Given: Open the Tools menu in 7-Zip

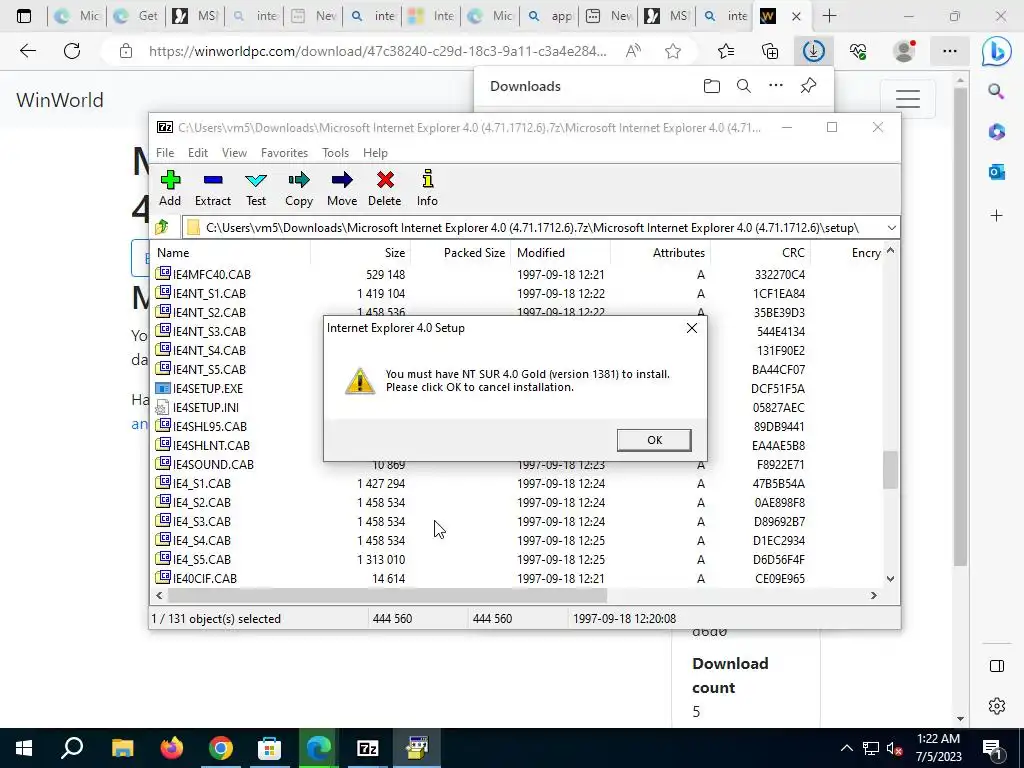Looking at the screenshot, I should [x=336, y=153].
